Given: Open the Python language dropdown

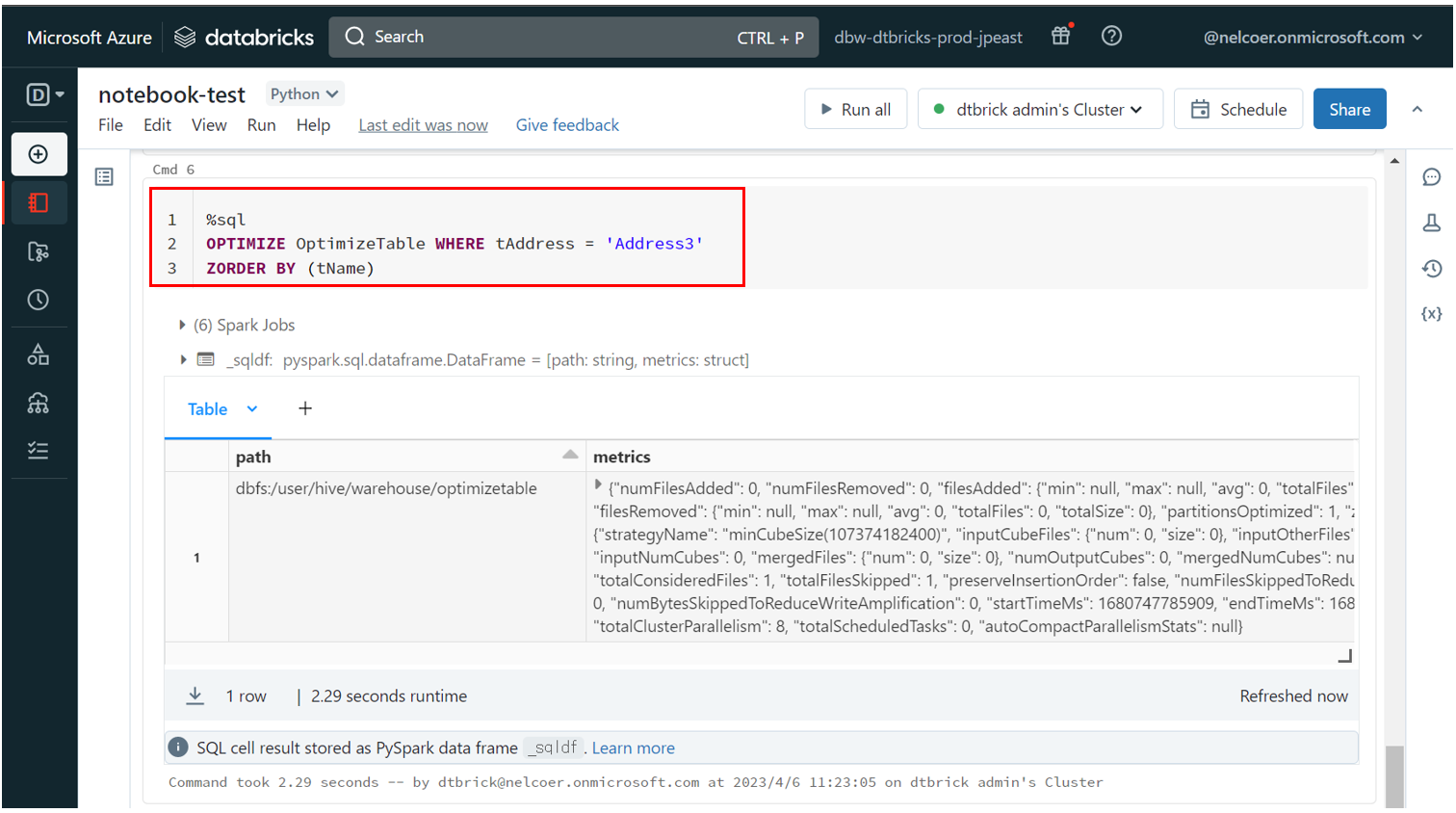Looking at the screenshot, I should pos(303,93).
